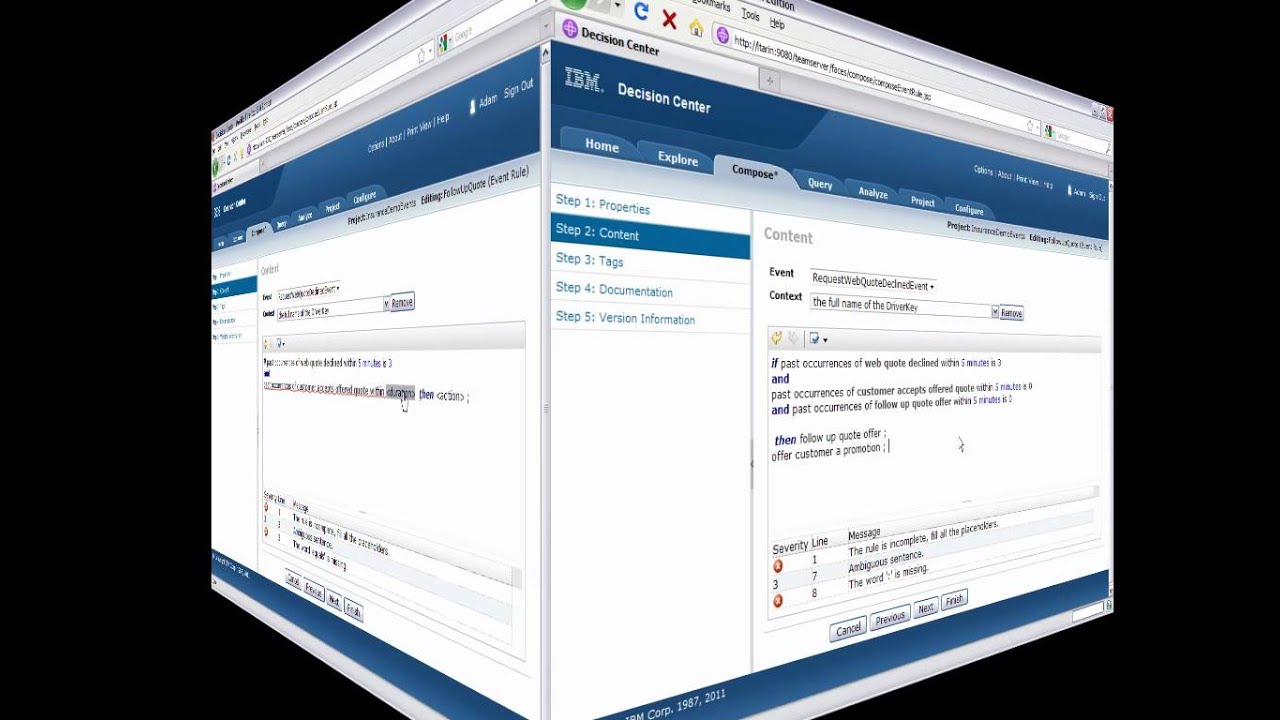The image size is (1280, 720).
Task: Click the Previous button in left window
Action: (314, 590)
